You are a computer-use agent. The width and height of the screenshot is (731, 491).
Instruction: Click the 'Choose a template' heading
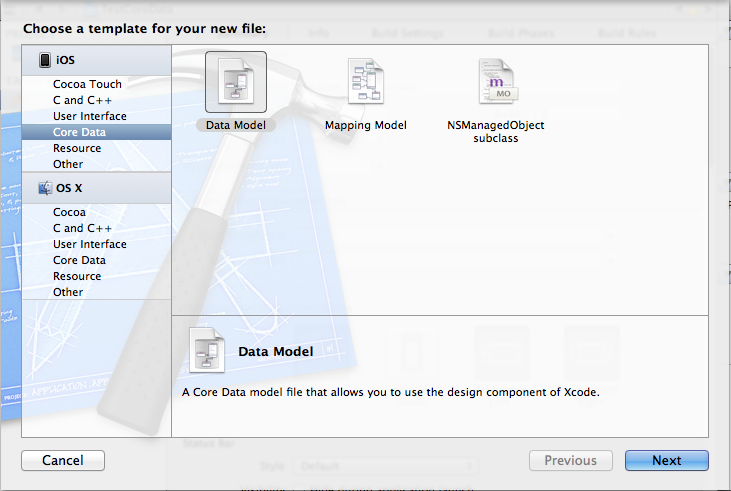tap(145, 28)
